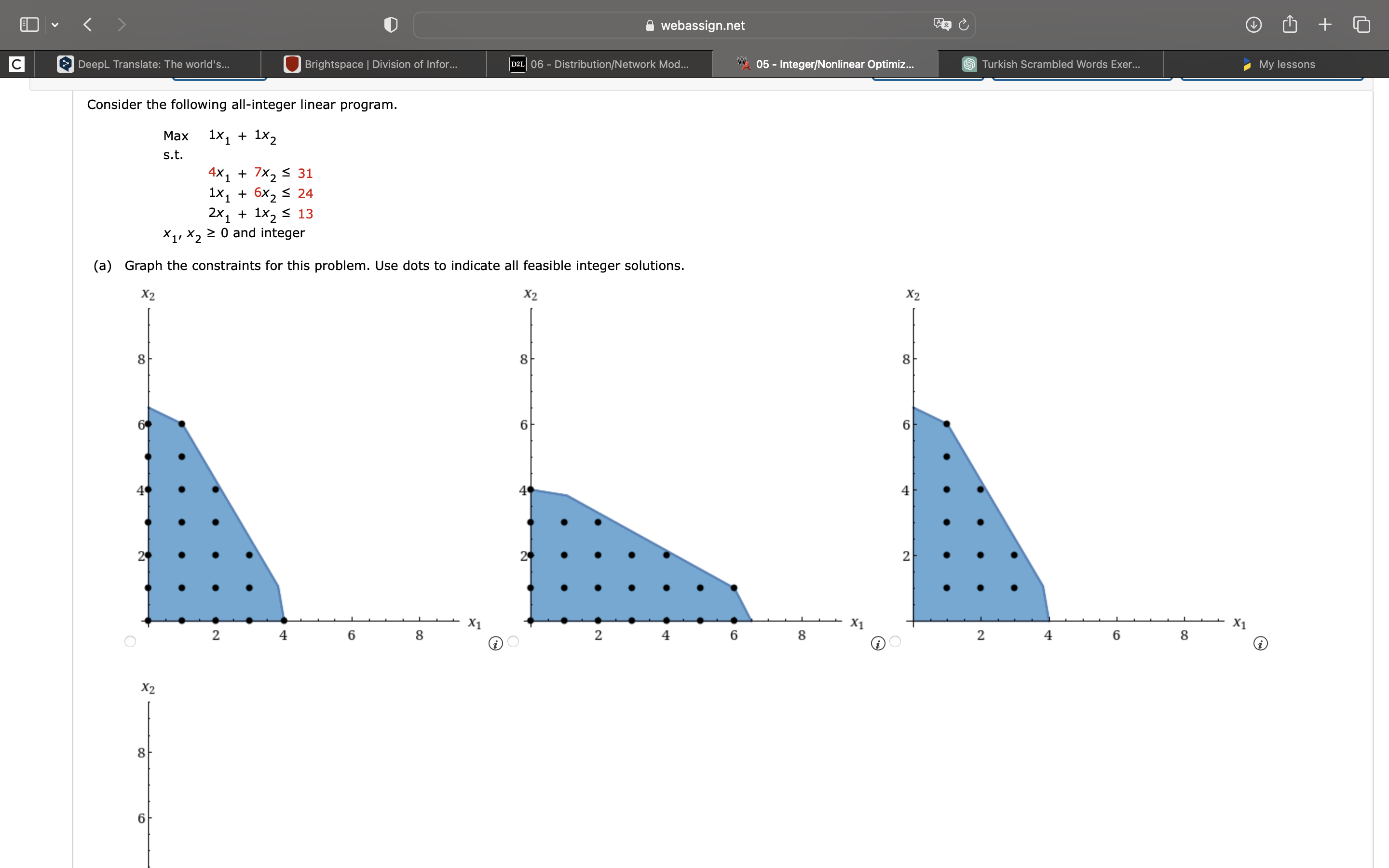Screen dimensions: 1389x868
Task: Open the privacy shield report icon
Action: 390,24
